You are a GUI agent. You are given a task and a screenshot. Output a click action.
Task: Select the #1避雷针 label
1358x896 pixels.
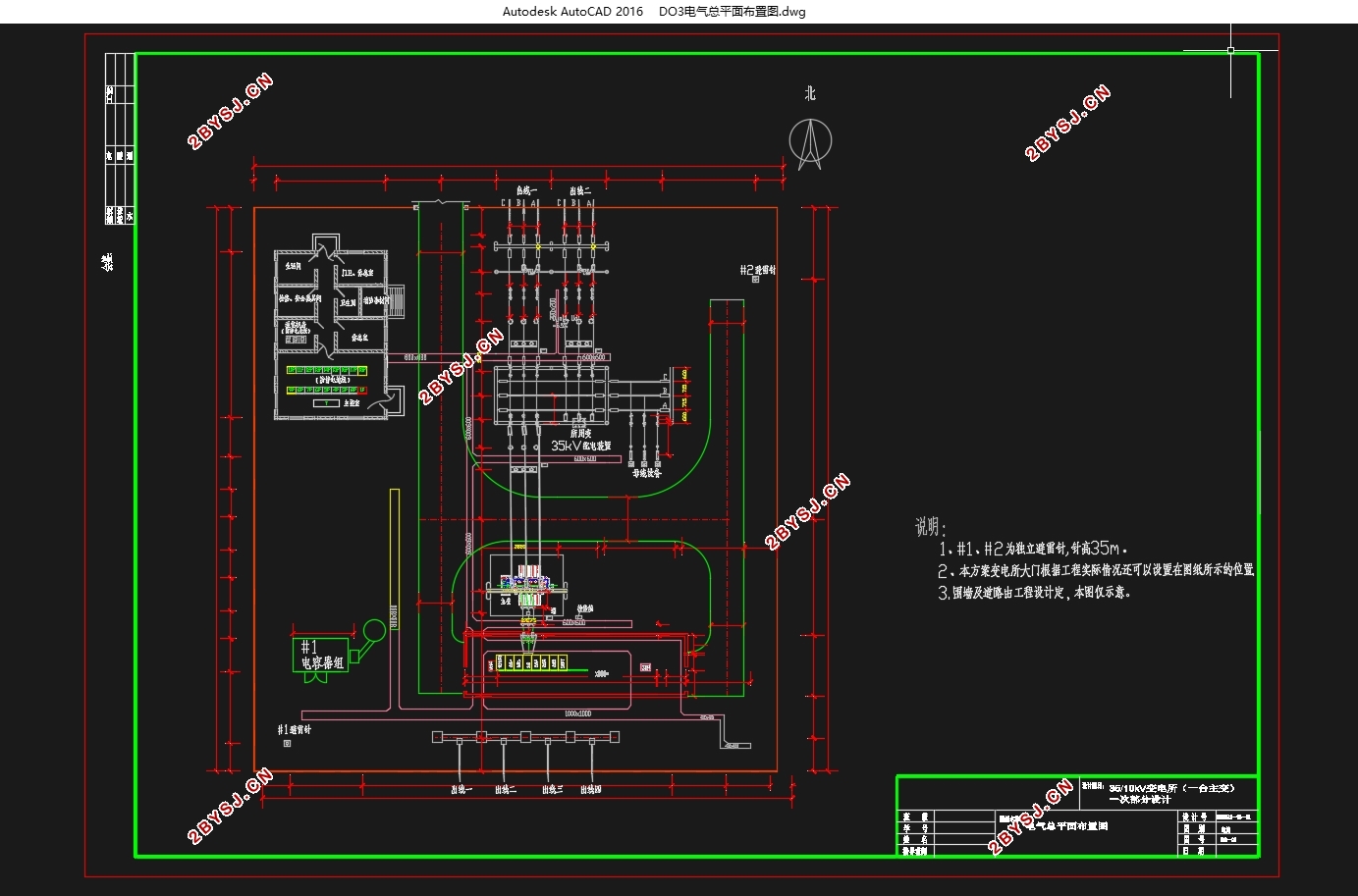pos(295,730)
